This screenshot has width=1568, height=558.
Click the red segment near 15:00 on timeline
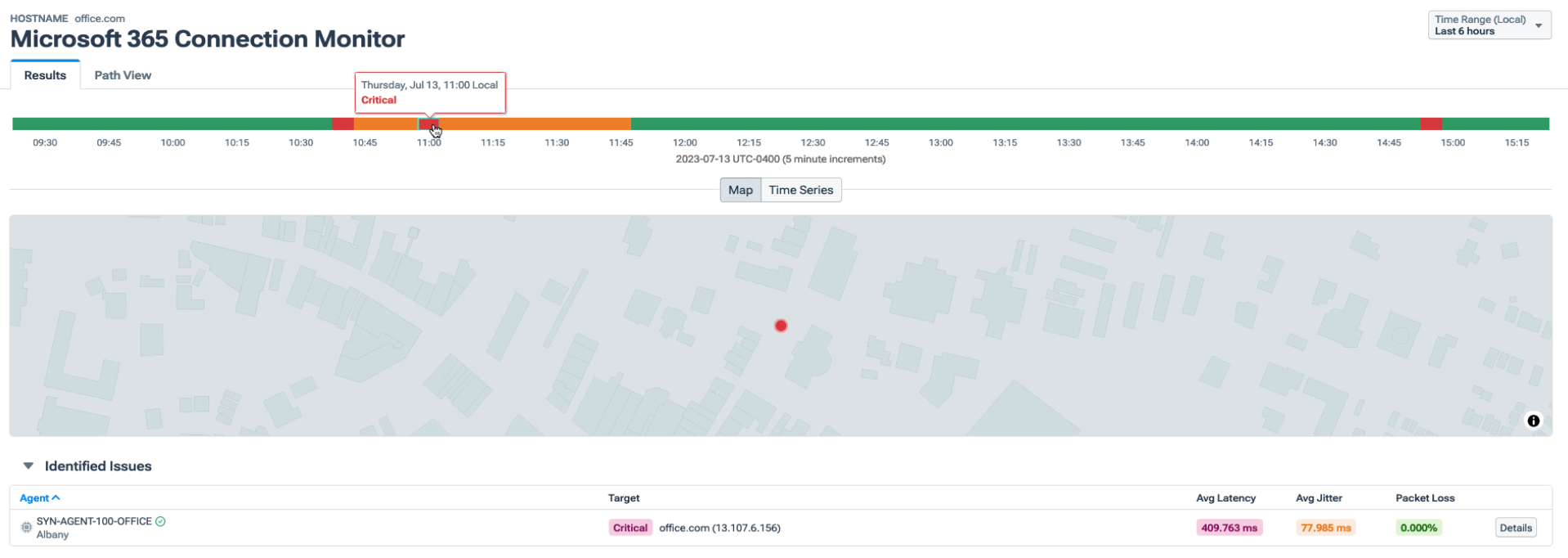(1431, 124)
